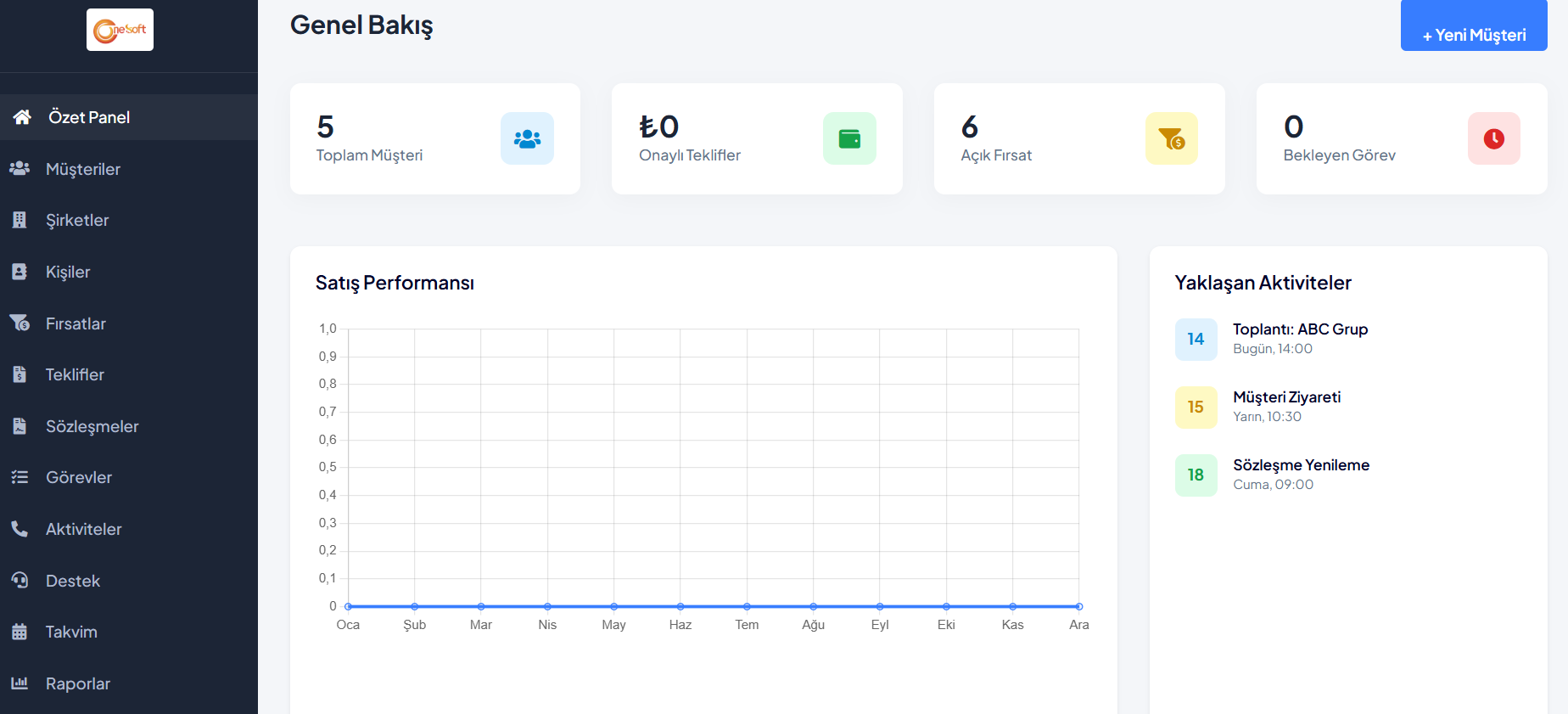
Task: Go to the Şirketler section
Action: (x=77, y=220)
